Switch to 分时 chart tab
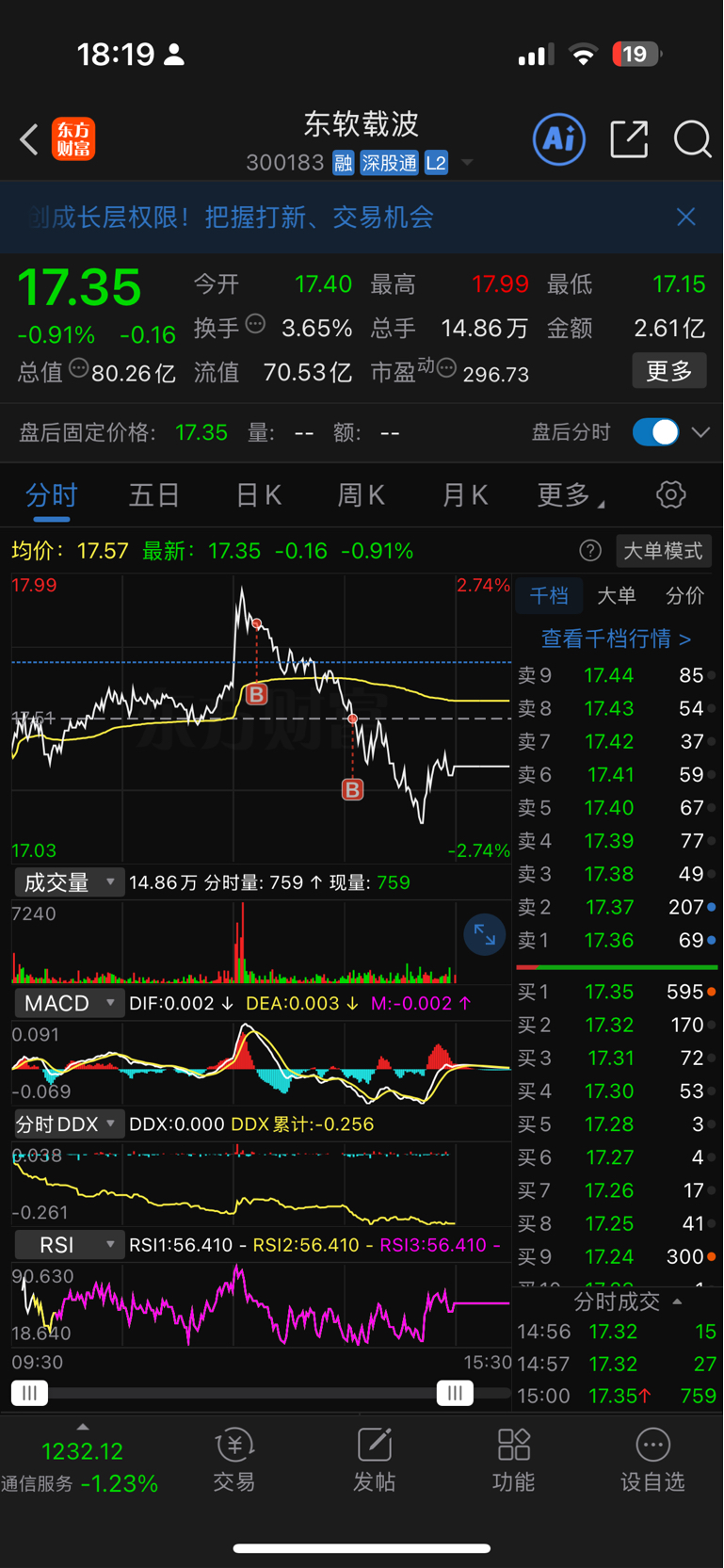Screen dimensions: 724x1568 pos(52,495)
